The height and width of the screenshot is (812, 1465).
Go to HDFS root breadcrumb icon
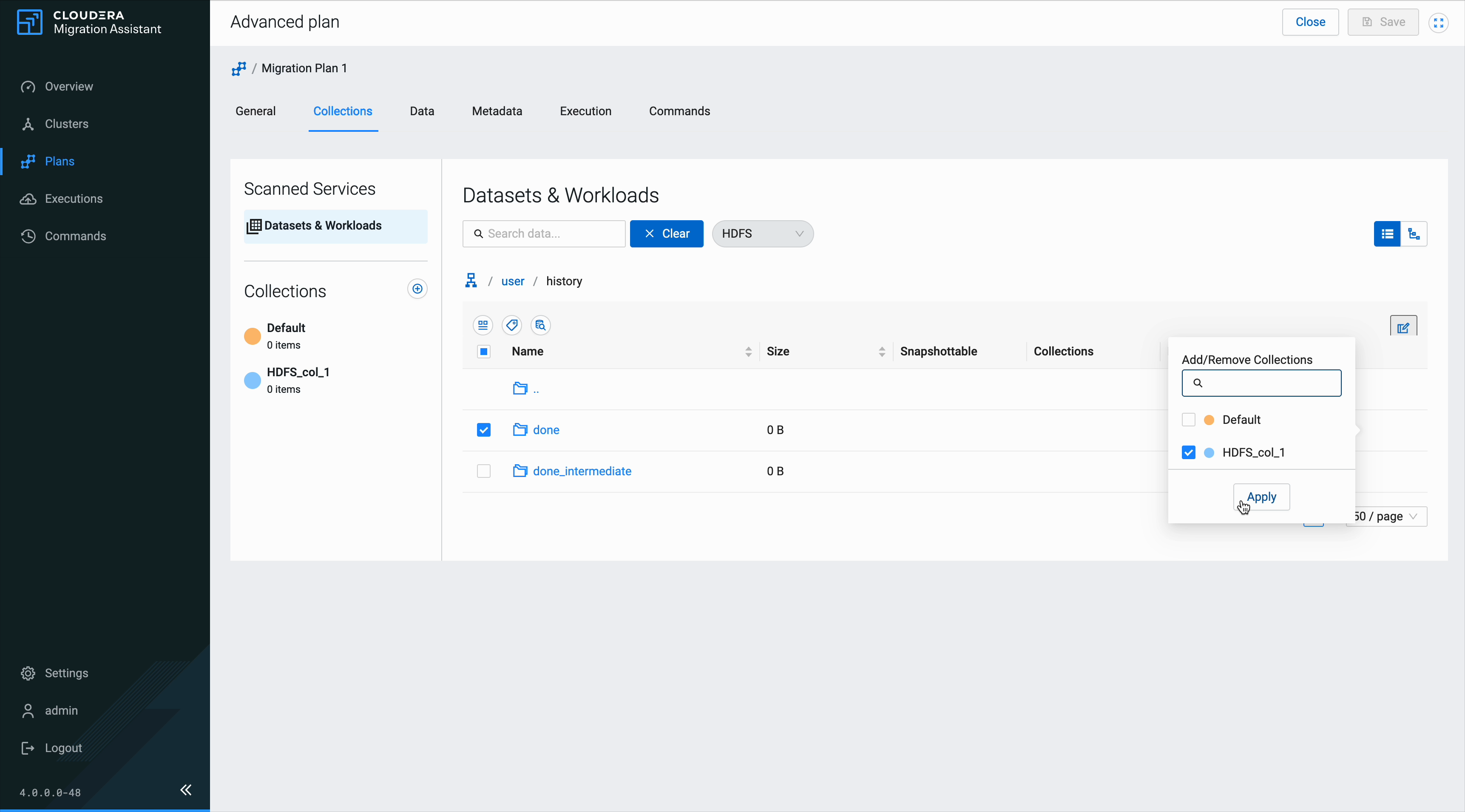[471, 281]
